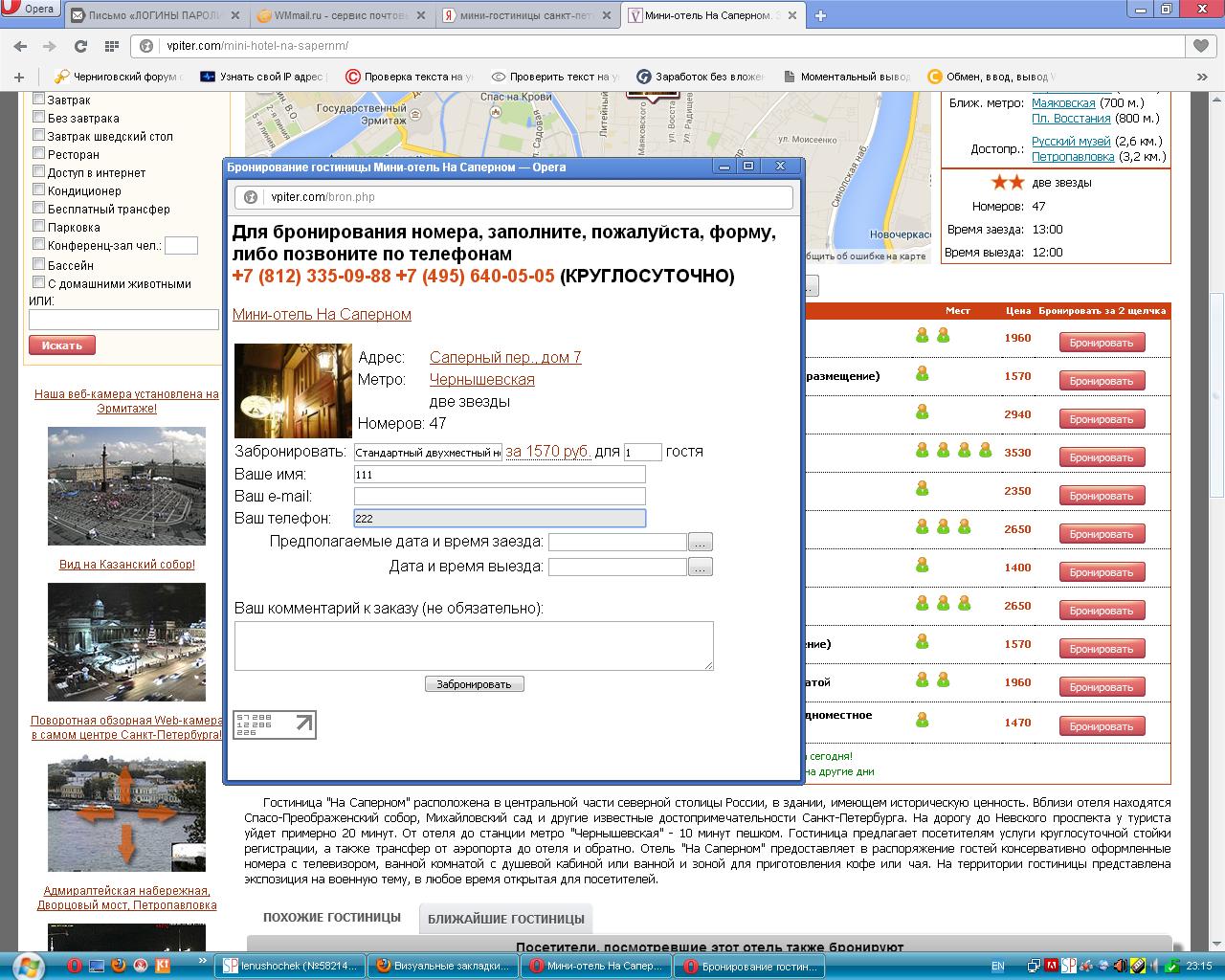Image resolution: width=1225 pixels, height=980 pixels.
Task: Click the Ваш e-mail field
Action: point(500,496)
